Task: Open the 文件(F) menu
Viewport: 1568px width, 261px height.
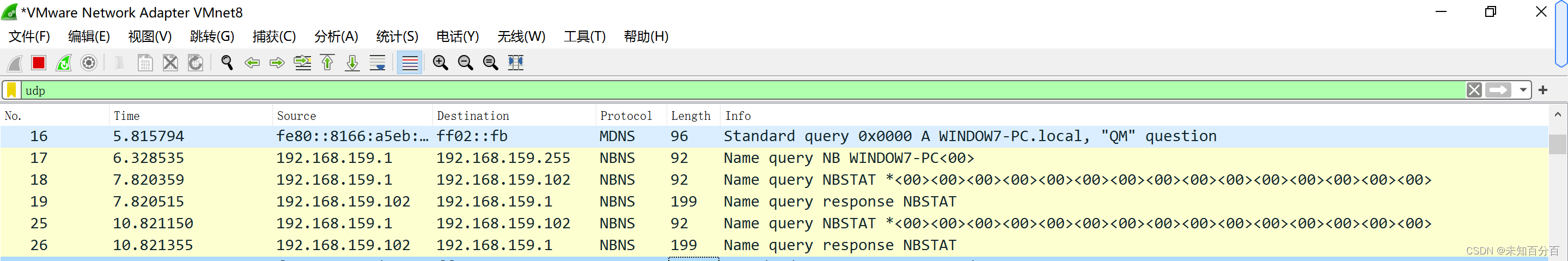Action: pyautogui.click(x=29, y=37)
